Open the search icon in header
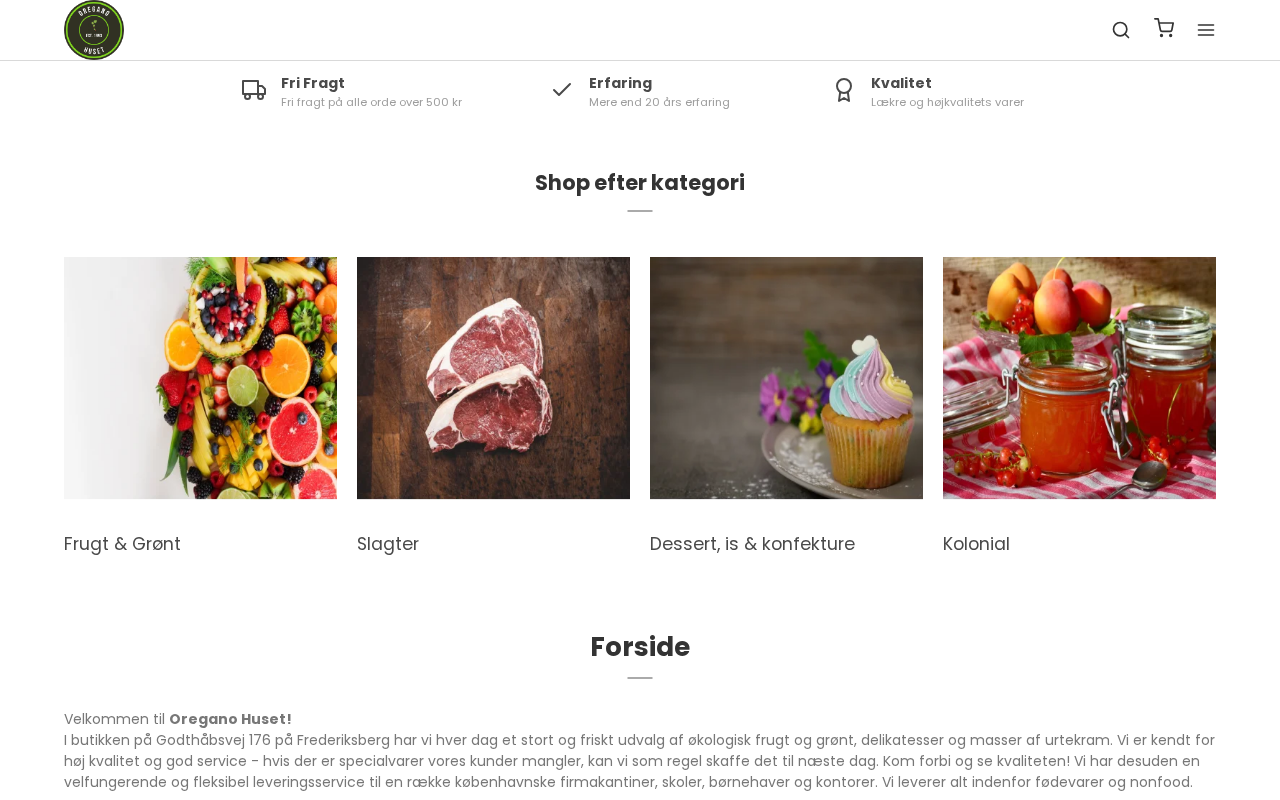Screen dimensions: 1280x800 pyautogui.click(x=1121, y=30)
